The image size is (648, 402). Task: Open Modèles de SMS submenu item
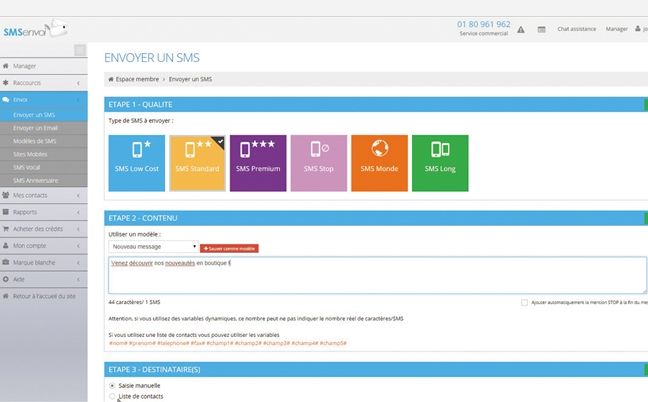tap(44, 141)
